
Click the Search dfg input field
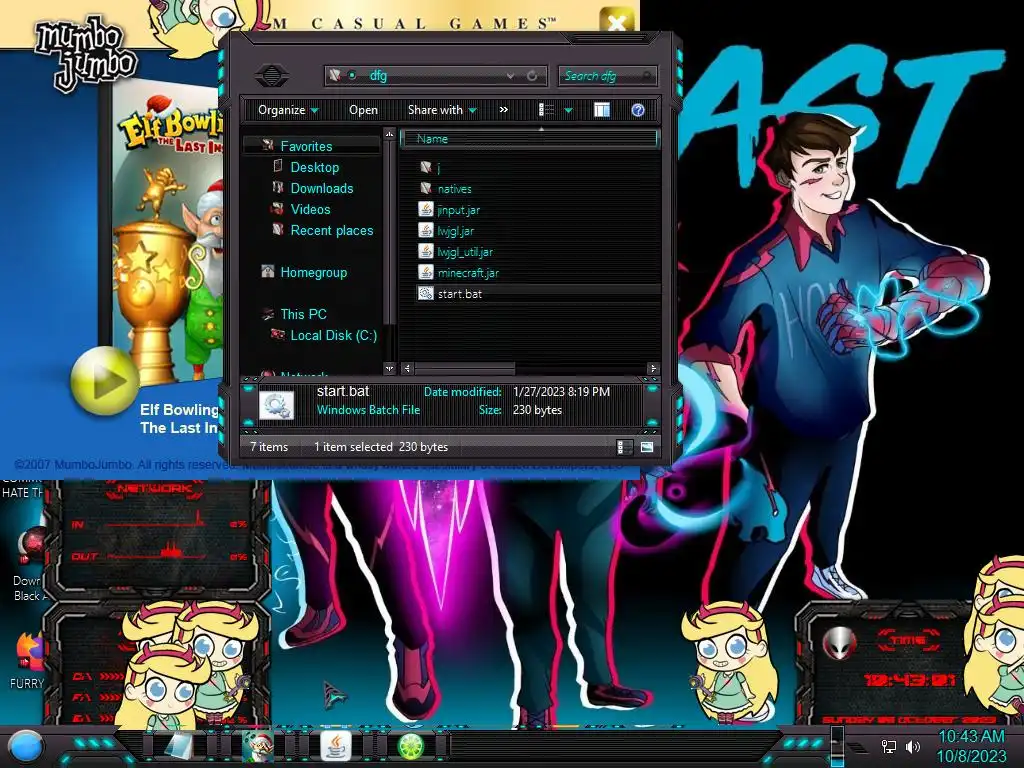pyautogui.click(x=607, y=76)
